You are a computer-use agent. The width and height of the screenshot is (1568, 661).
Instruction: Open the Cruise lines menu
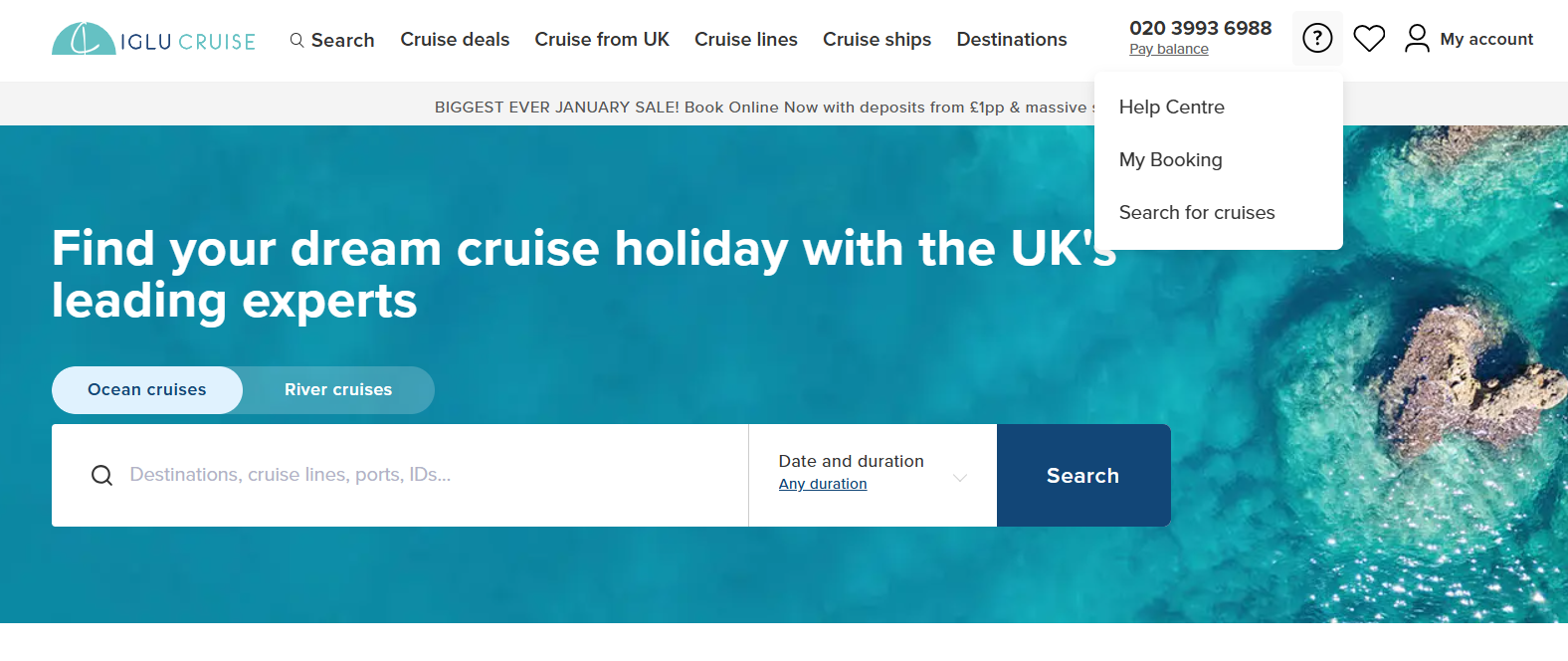746,40
